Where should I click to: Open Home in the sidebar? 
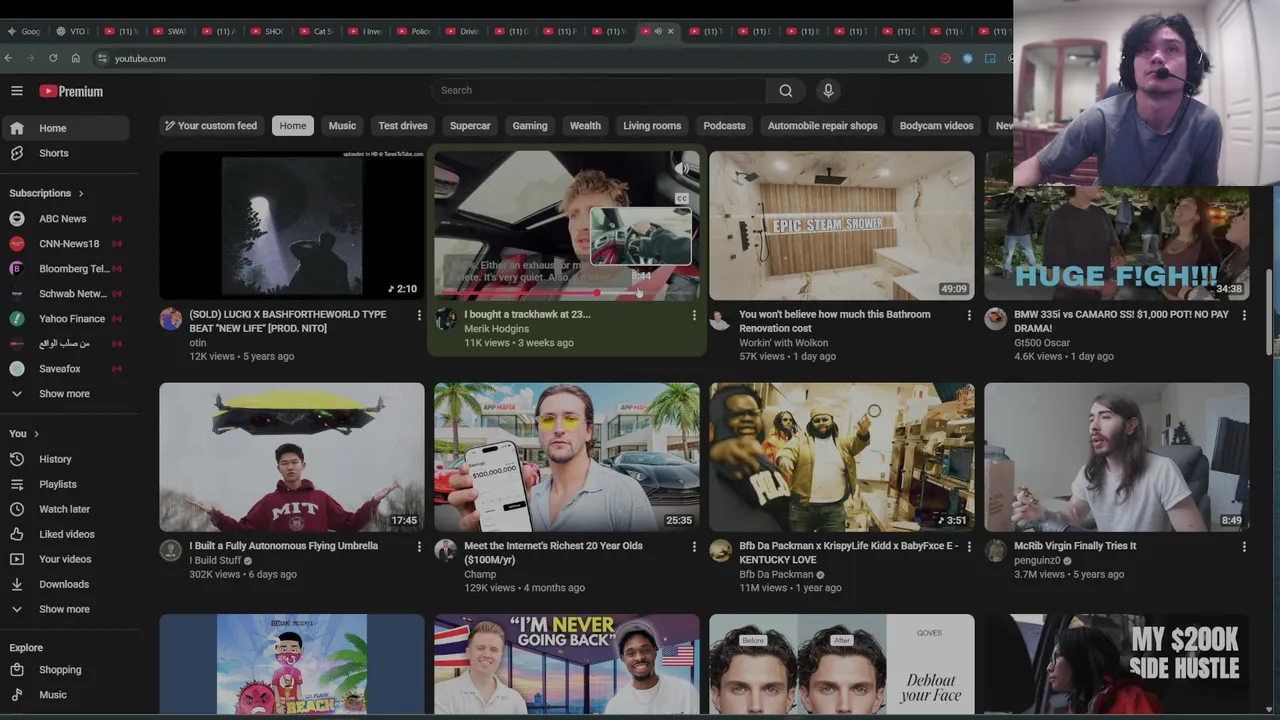(65, 128)
